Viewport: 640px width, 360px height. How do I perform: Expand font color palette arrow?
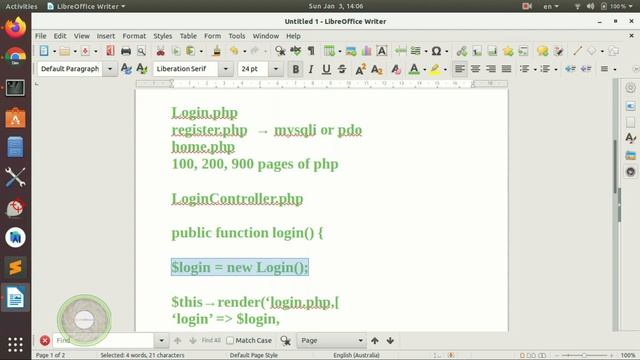pos(424,69)
